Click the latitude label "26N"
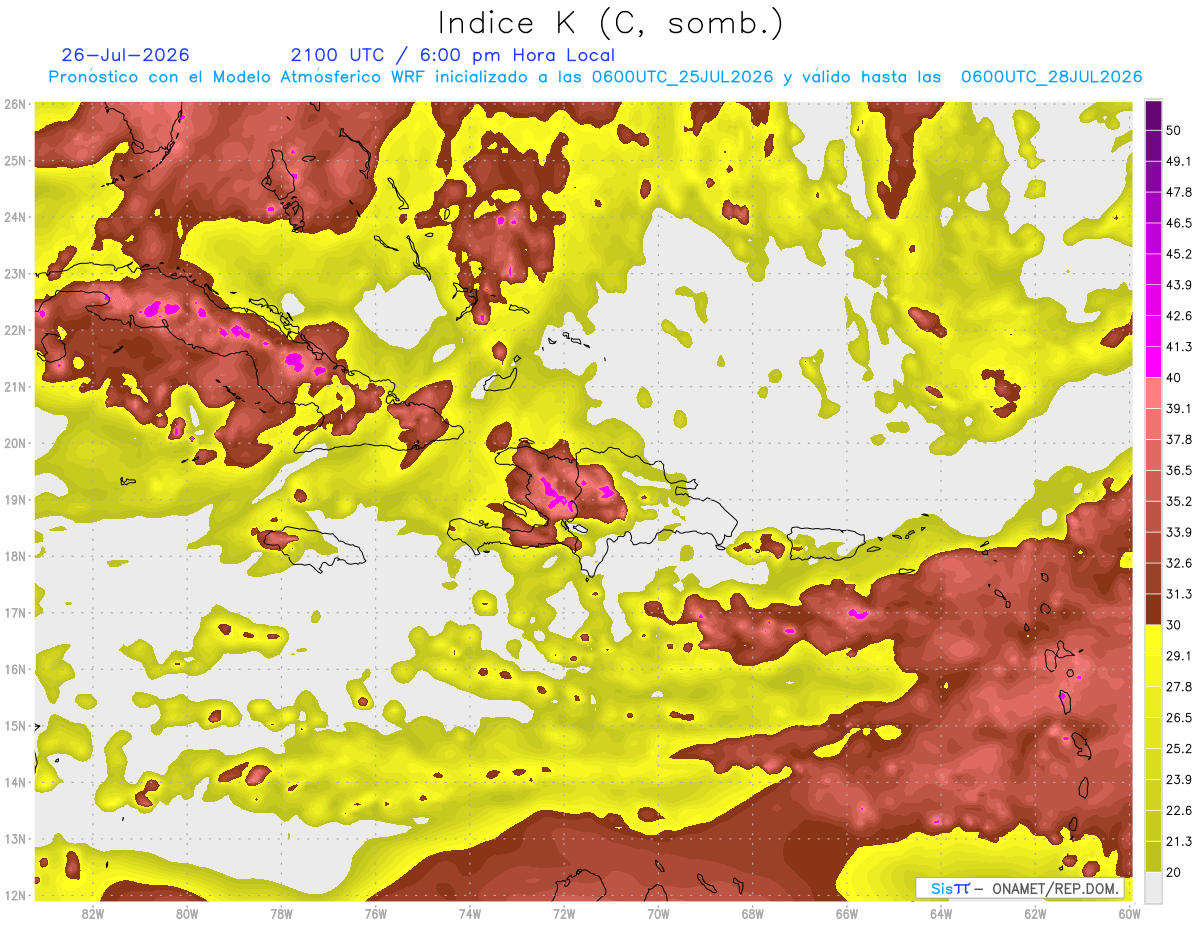Screen dimensions: 1200x927 point(15,104)
